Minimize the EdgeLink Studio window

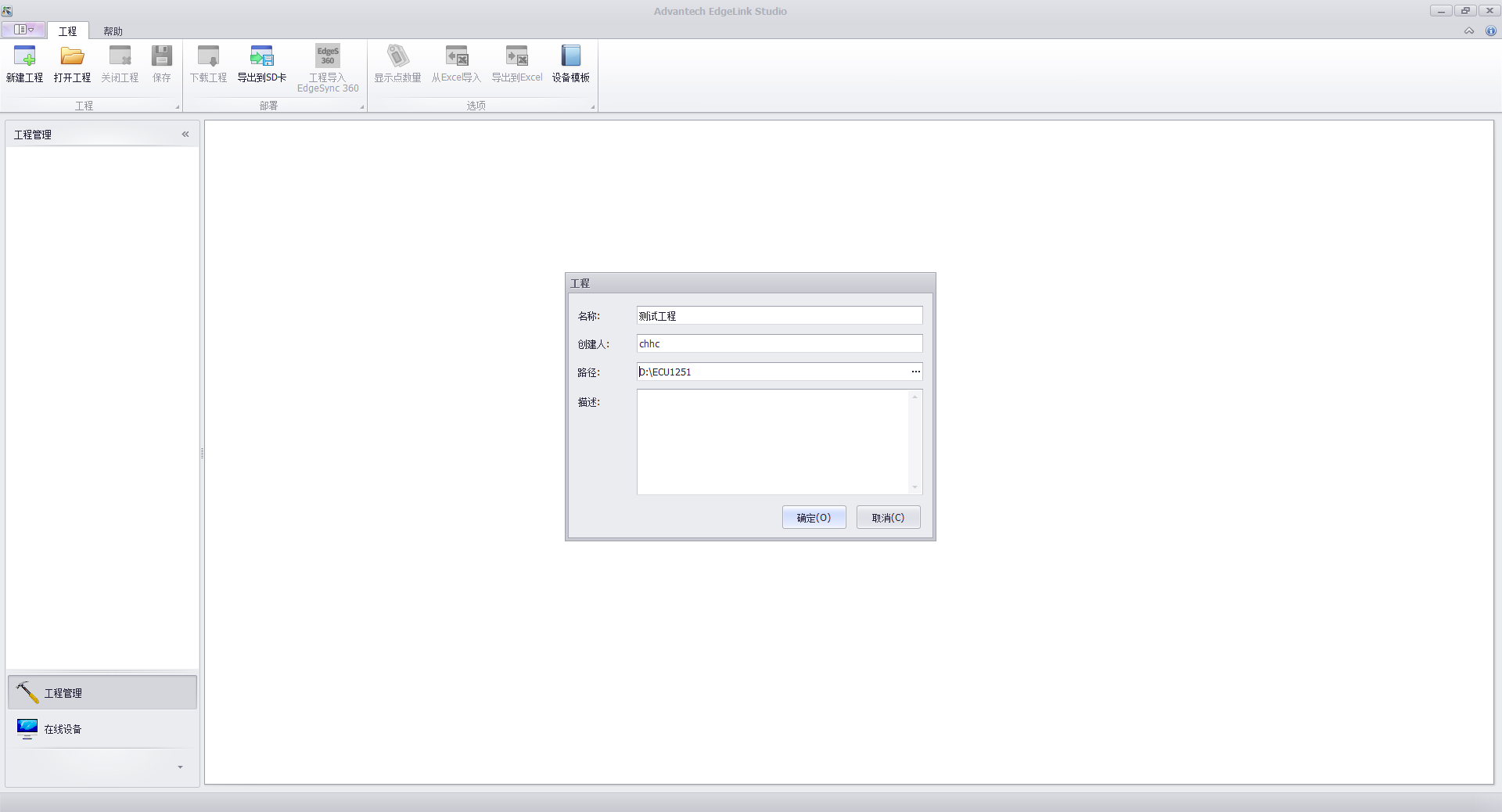[1441, 11]
